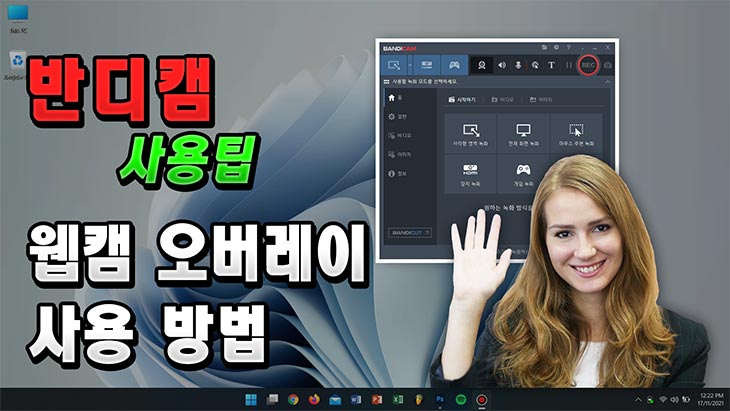Click the mouse cursor effect icon

coord(534,65)
